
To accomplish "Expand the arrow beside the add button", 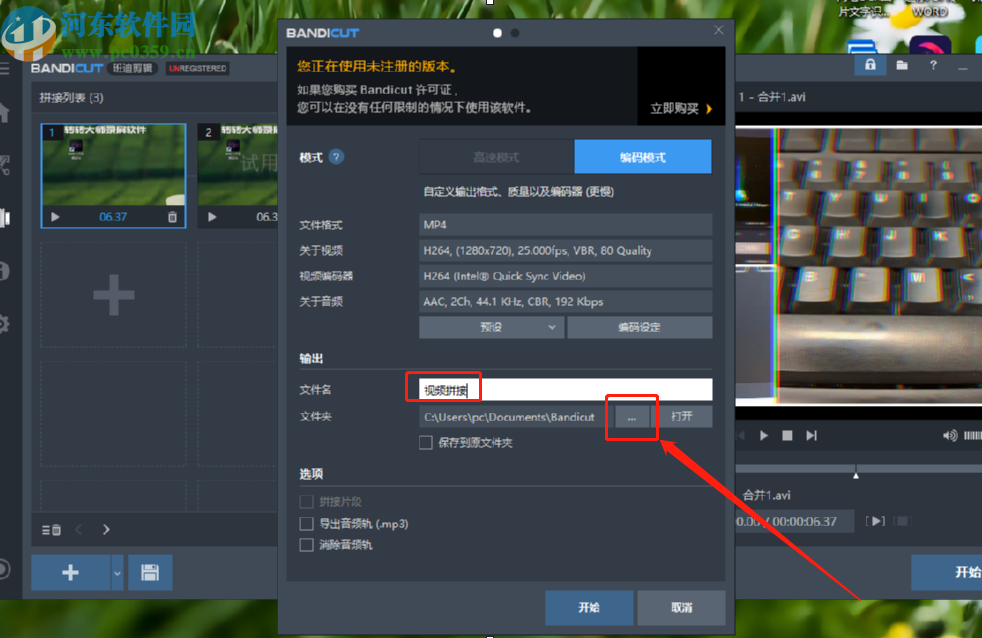I will (117, 572).
